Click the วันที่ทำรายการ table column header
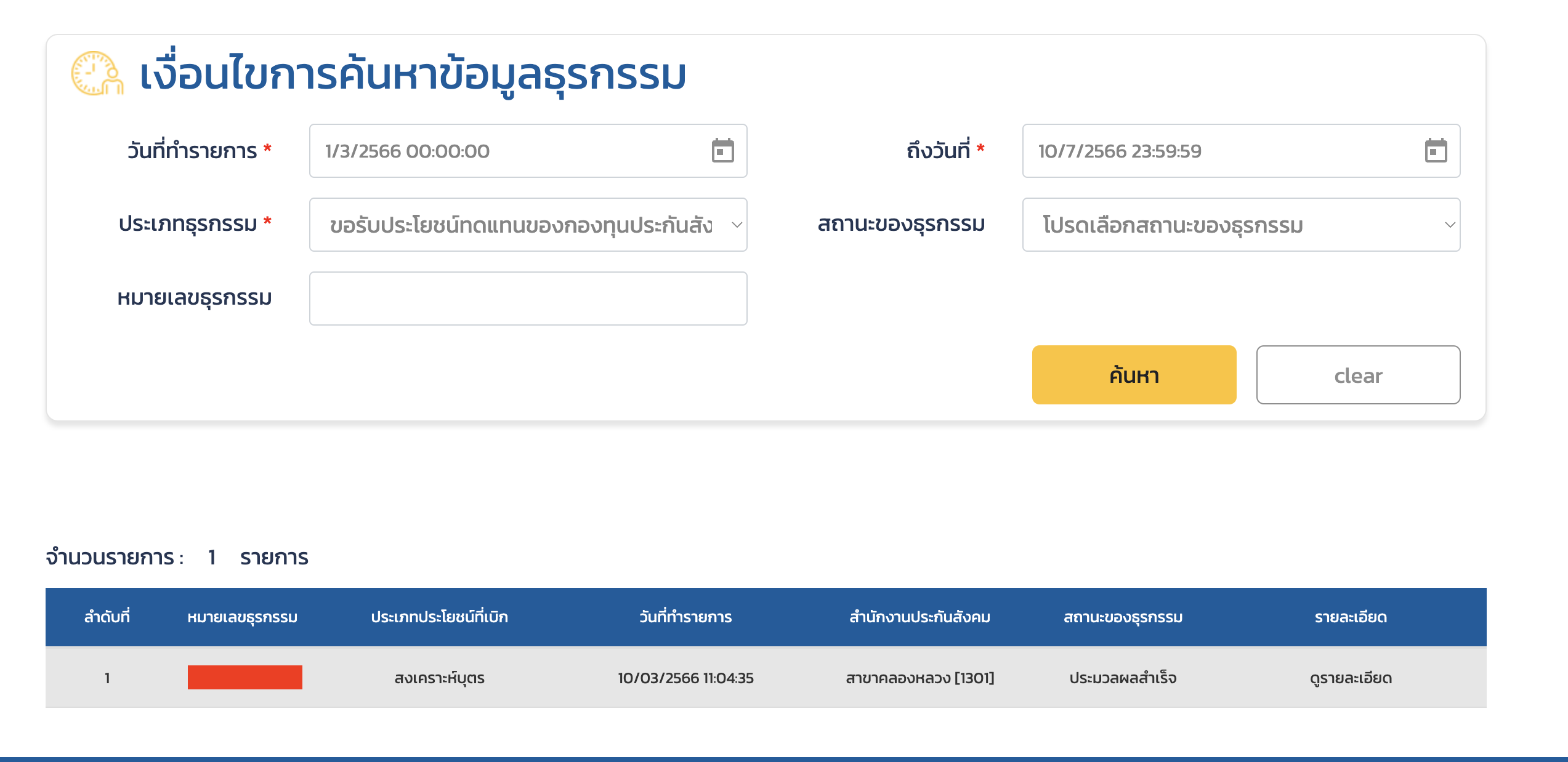This screenshot has width=1568, height=762. click(x=685, y=617)
